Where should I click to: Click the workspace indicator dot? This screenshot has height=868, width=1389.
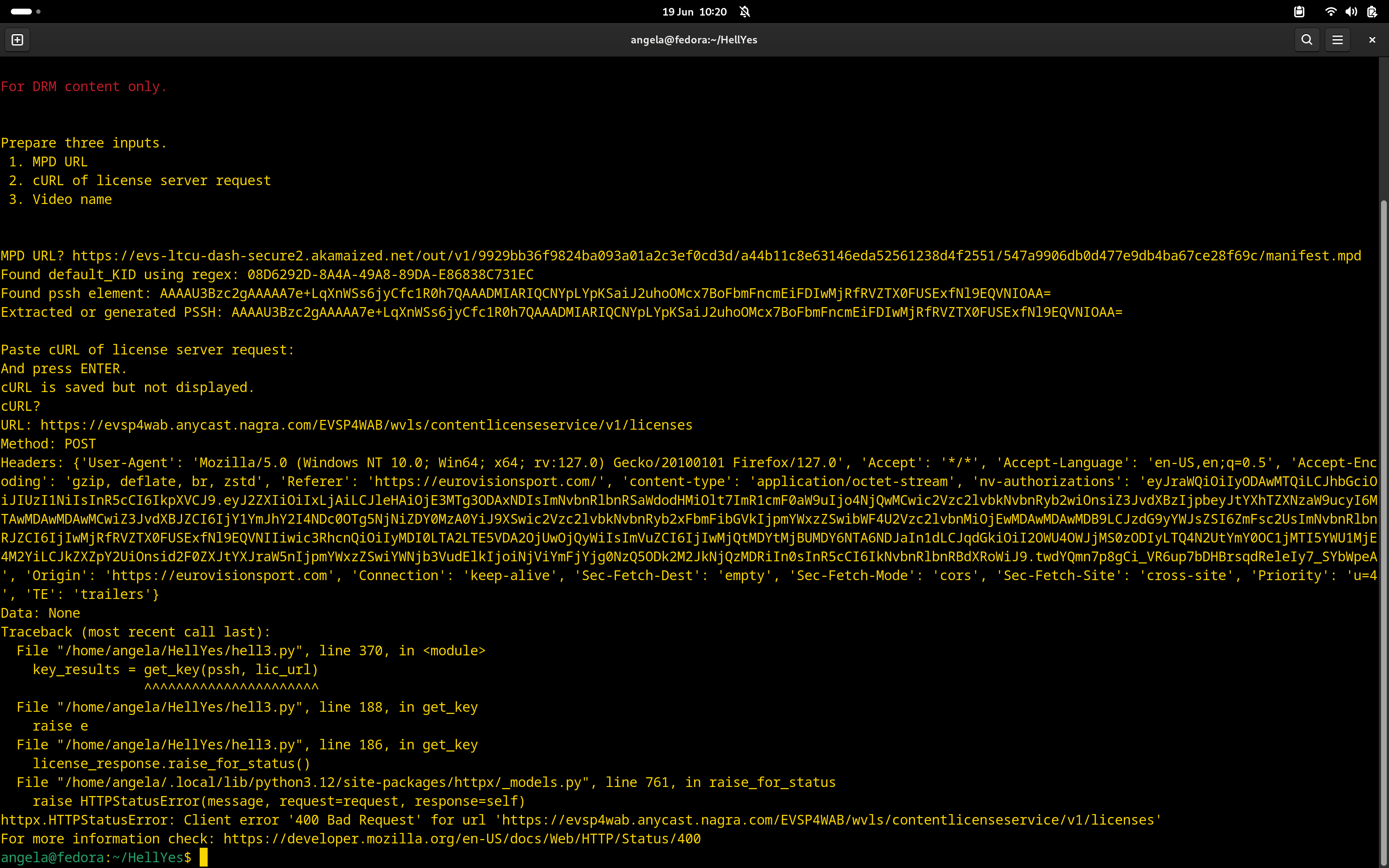pyautogui.click(x=38, y=12)
